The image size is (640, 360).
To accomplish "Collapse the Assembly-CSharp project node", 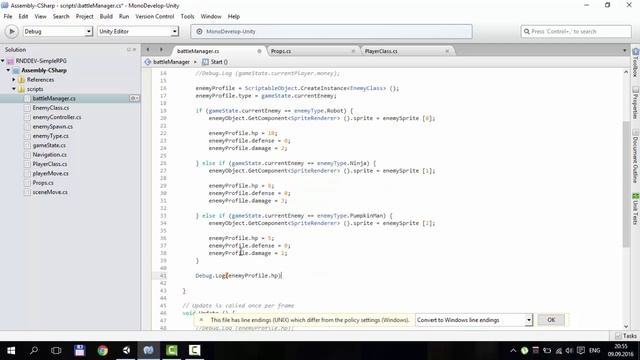I will tap(8, 70).
